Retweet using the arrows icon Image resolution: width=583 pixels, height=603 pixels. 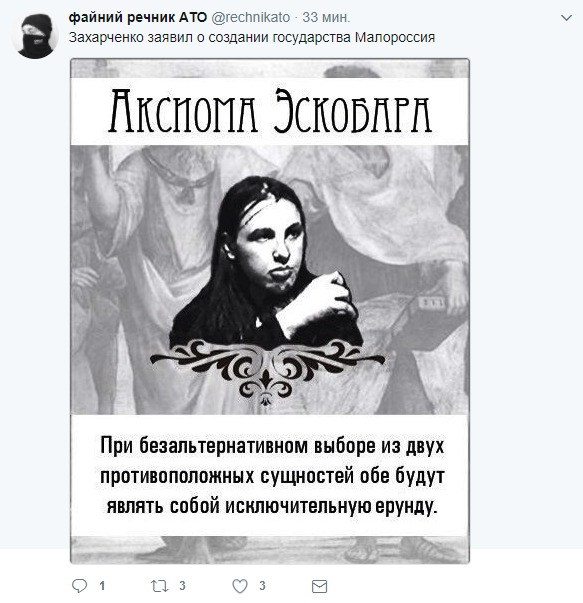coord(159,586)
